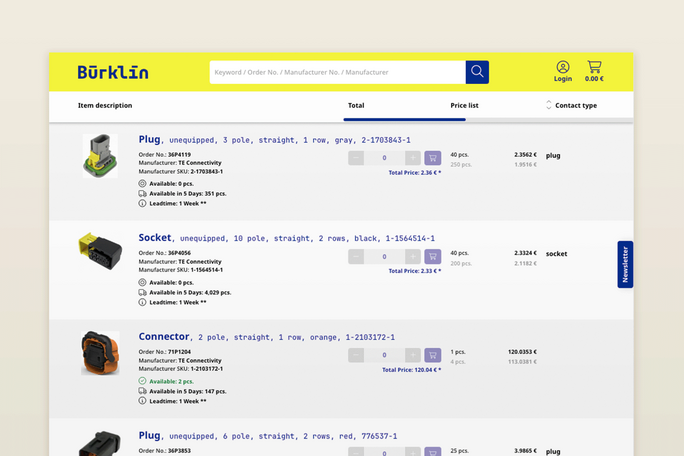Decrease quantity for the orange Connector
The height and width of the screenshot is (456, 684).
pyautogui.click(x=356, y=355)
